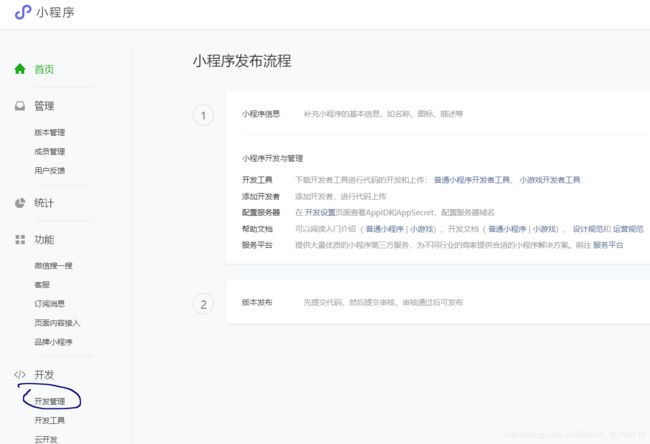Click the 小程序开发与管理 subheading
This screenshot has width=650, height=444.
click(x=272, y=158)
